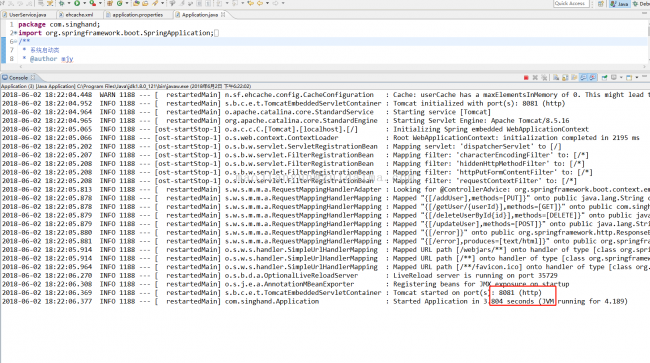The width and height of the screenshot is (650, 363).
Task: Click the Open Task folder icon
Action: coord(145,3)
